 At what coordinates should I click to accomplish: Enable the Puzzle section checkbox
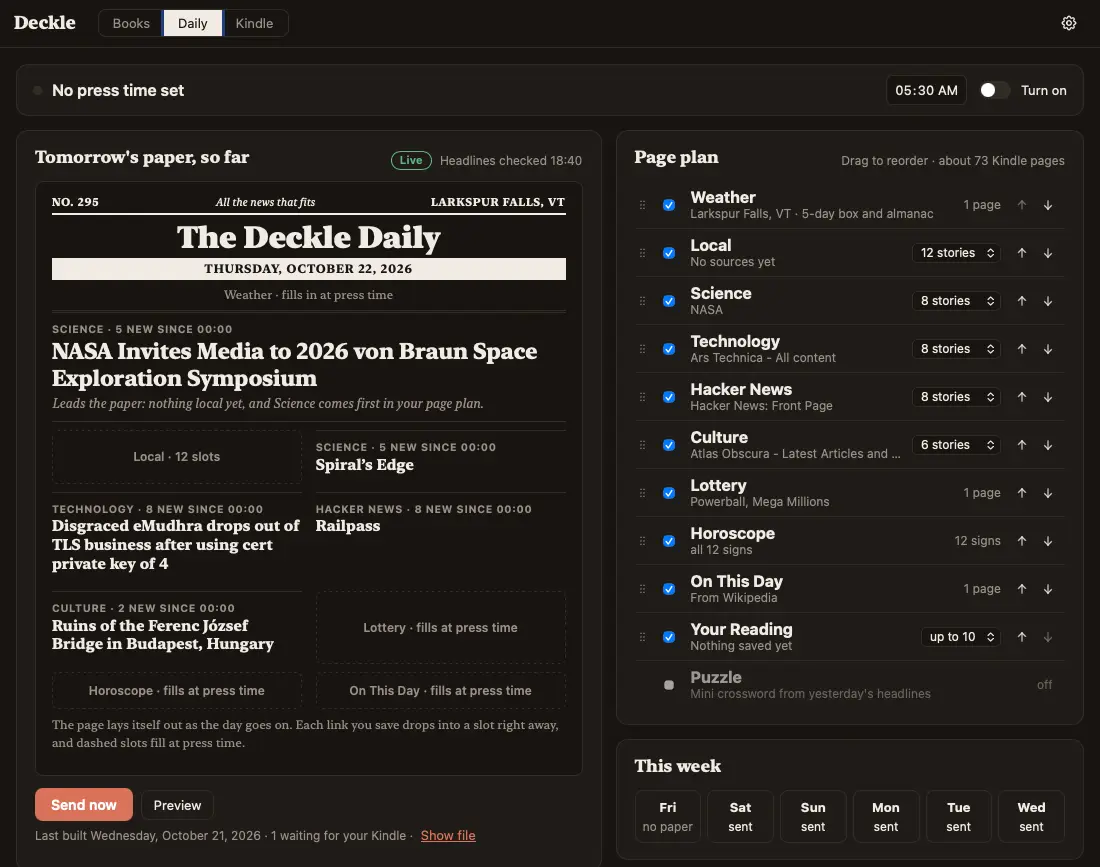(x=669, y=685)
